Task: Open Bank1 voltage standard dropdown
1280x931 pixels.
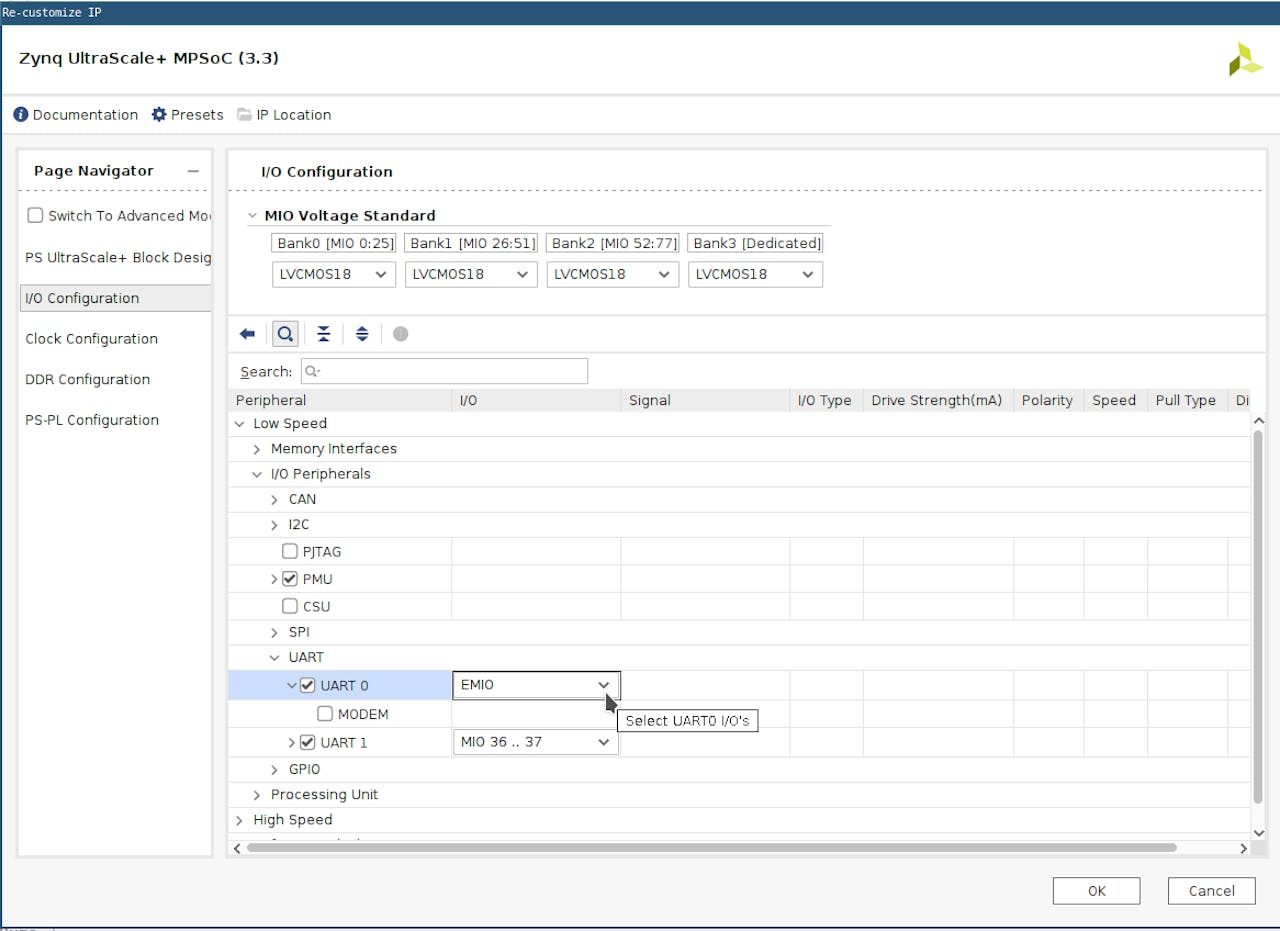Action: (471, 274)
